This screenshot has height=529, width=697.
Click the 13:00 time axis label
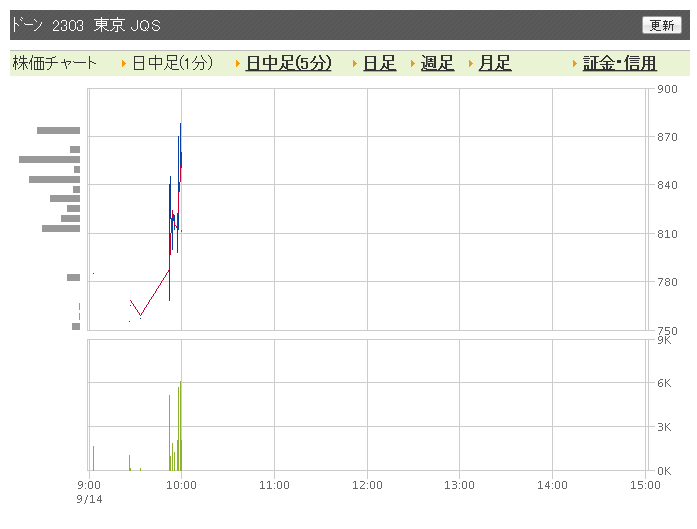point(459,485)
